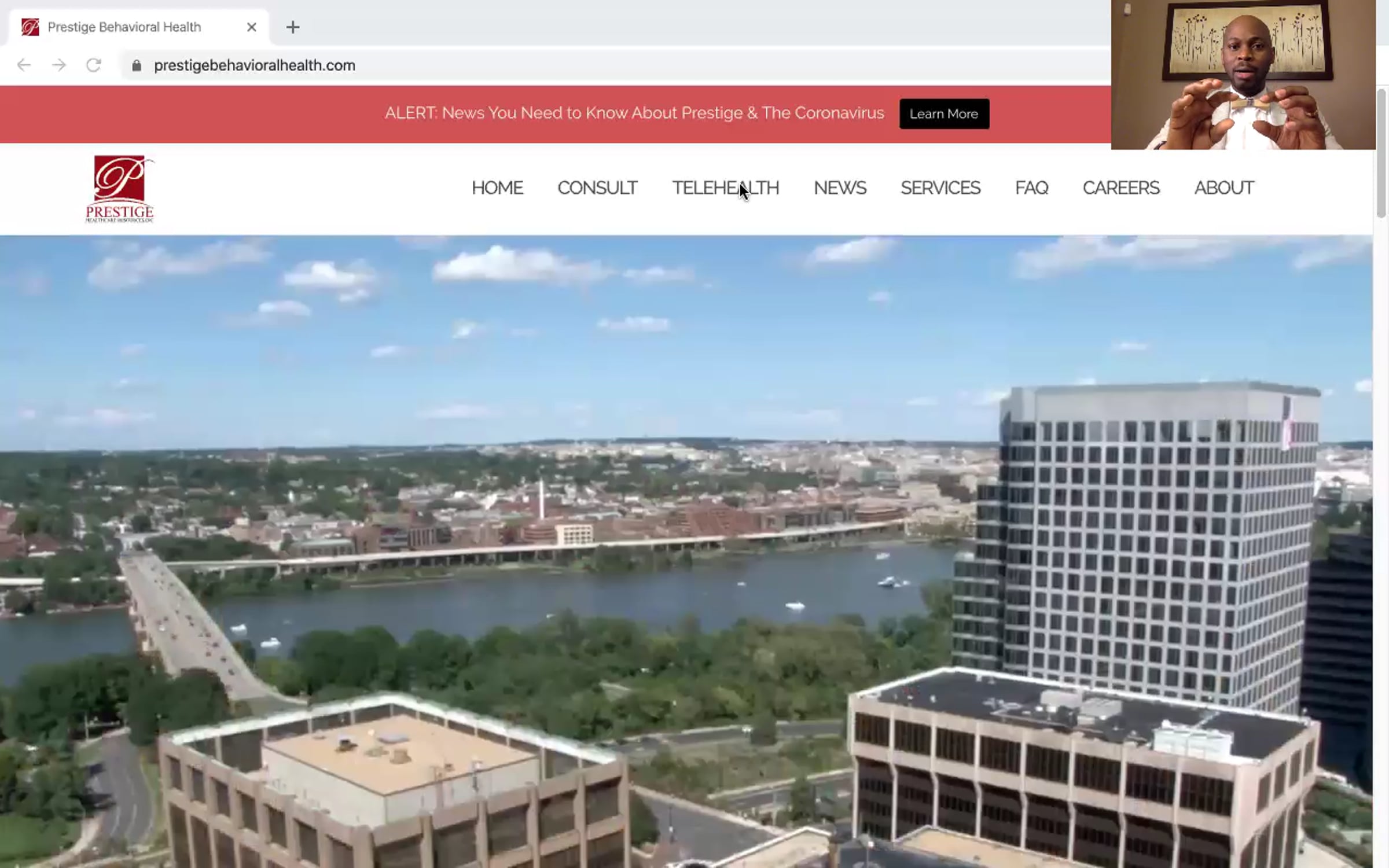Open a new tab with plus icon
The image size is (1389, 868).
[x=293, y=27]
